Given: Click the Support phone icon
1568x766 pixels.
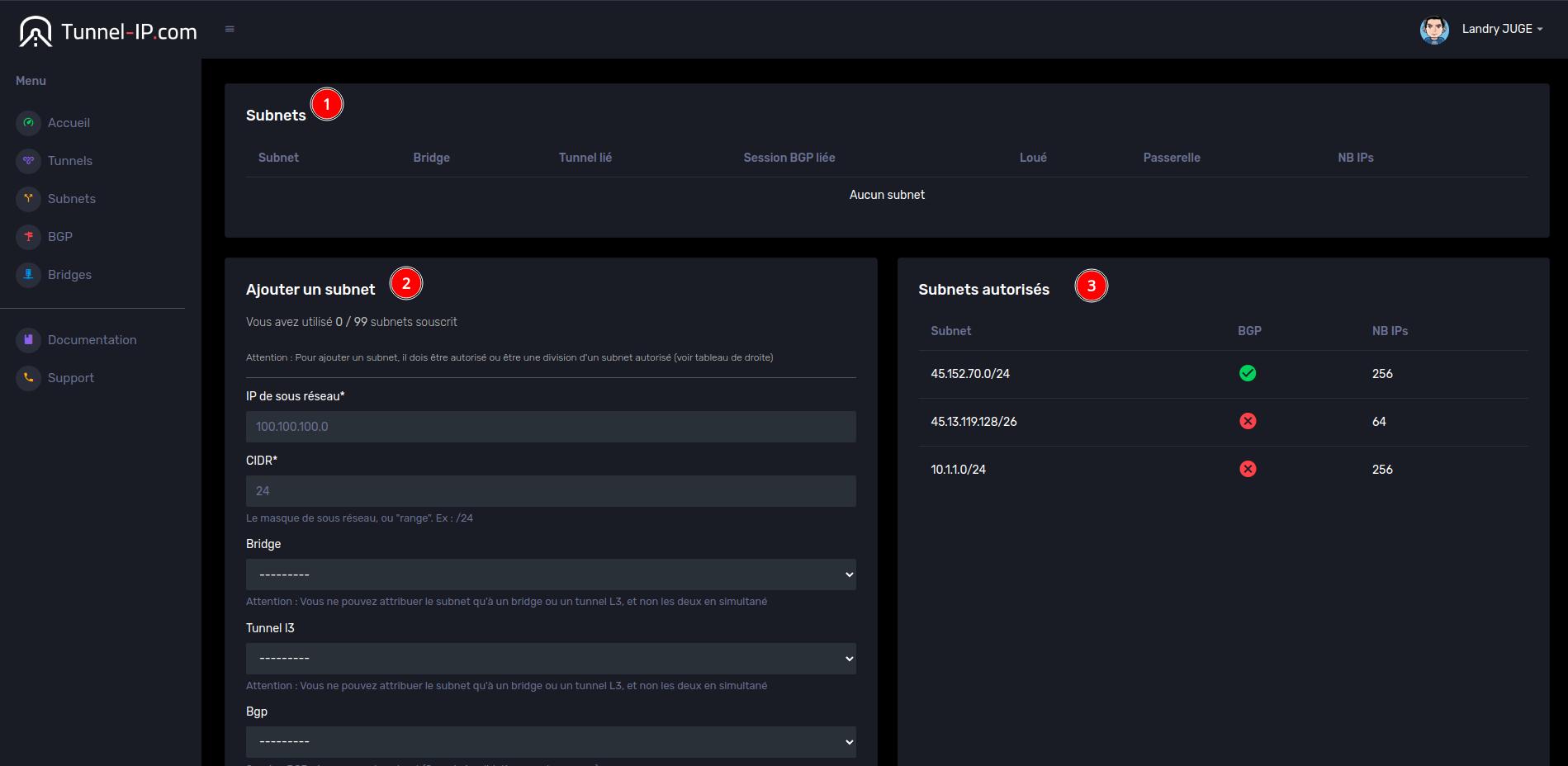Looking at the screenshot, I should click(x=29, y=378).
